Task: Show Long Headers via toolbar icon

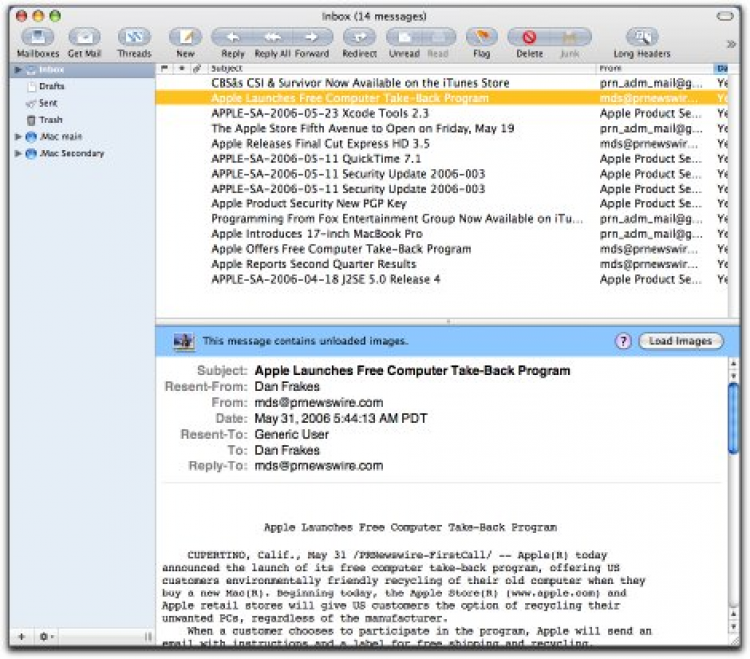Action: [x=642, y=37]
